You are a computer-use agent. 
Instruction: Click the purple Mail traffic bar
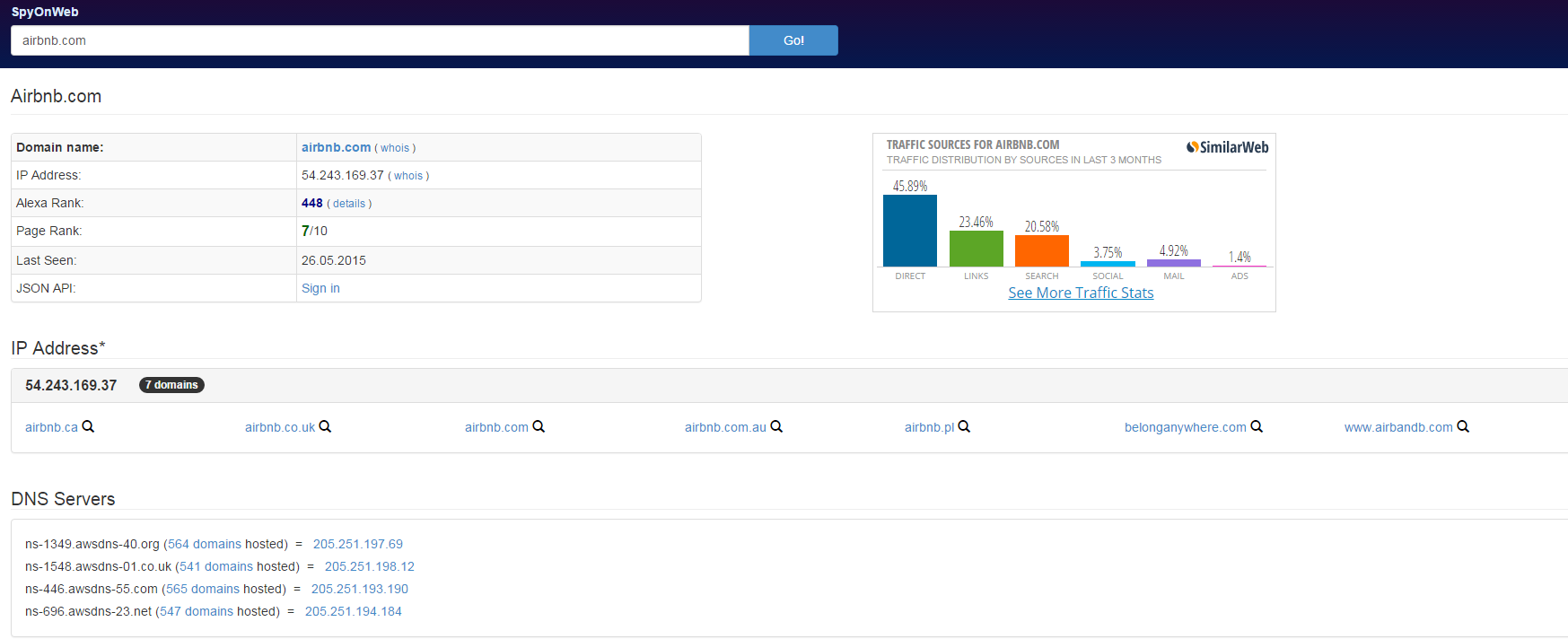point(1174,263)
